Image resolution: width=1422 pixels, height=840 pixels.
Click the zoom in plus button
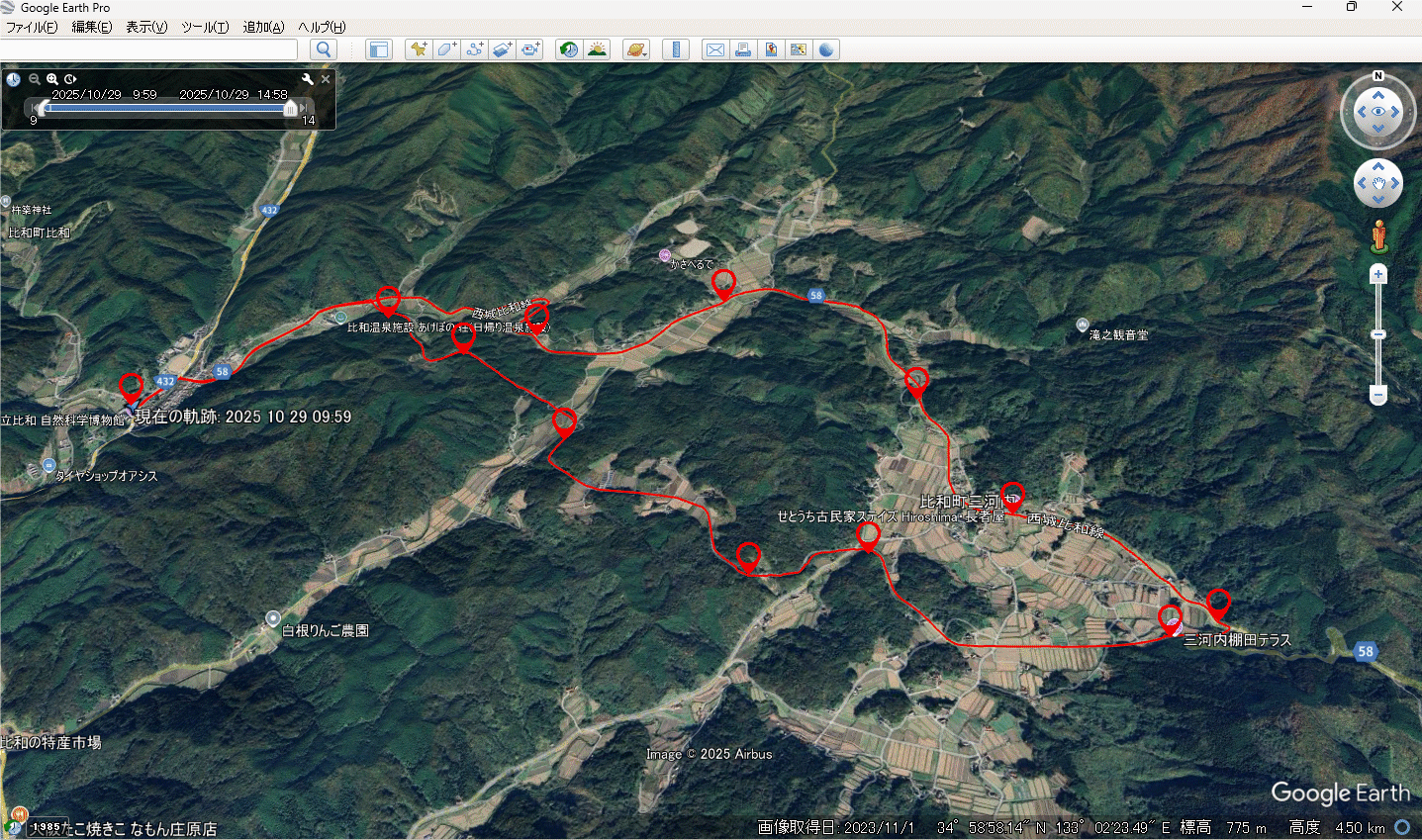click(1377, 274)
